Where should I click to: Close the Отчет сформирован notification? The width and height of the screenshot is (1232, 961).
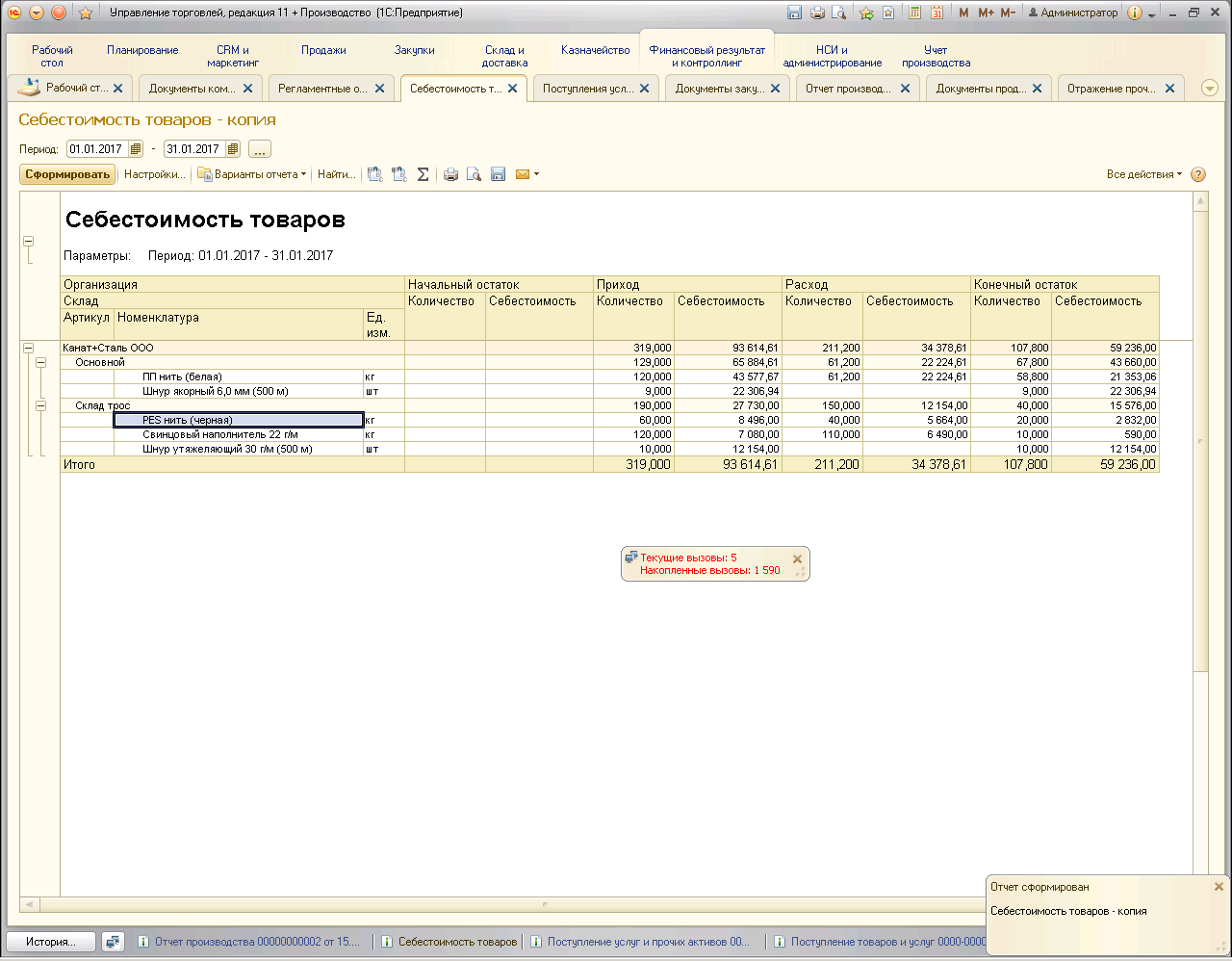click(1219, 887)
